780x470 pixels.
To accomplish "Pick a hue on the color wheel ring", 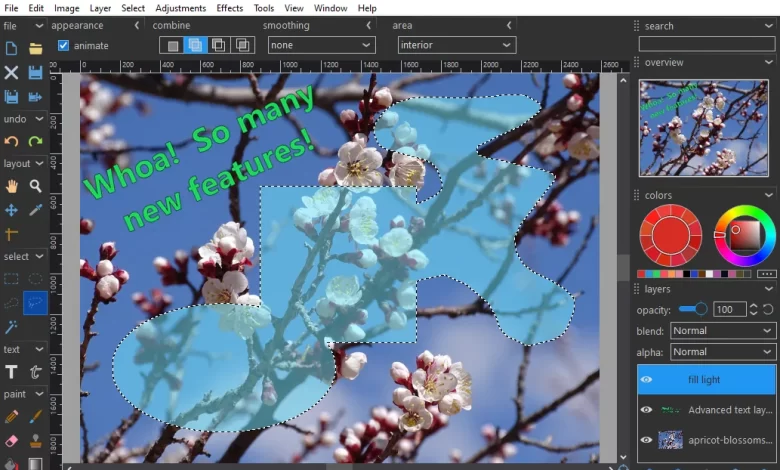I will click(745, 235).
